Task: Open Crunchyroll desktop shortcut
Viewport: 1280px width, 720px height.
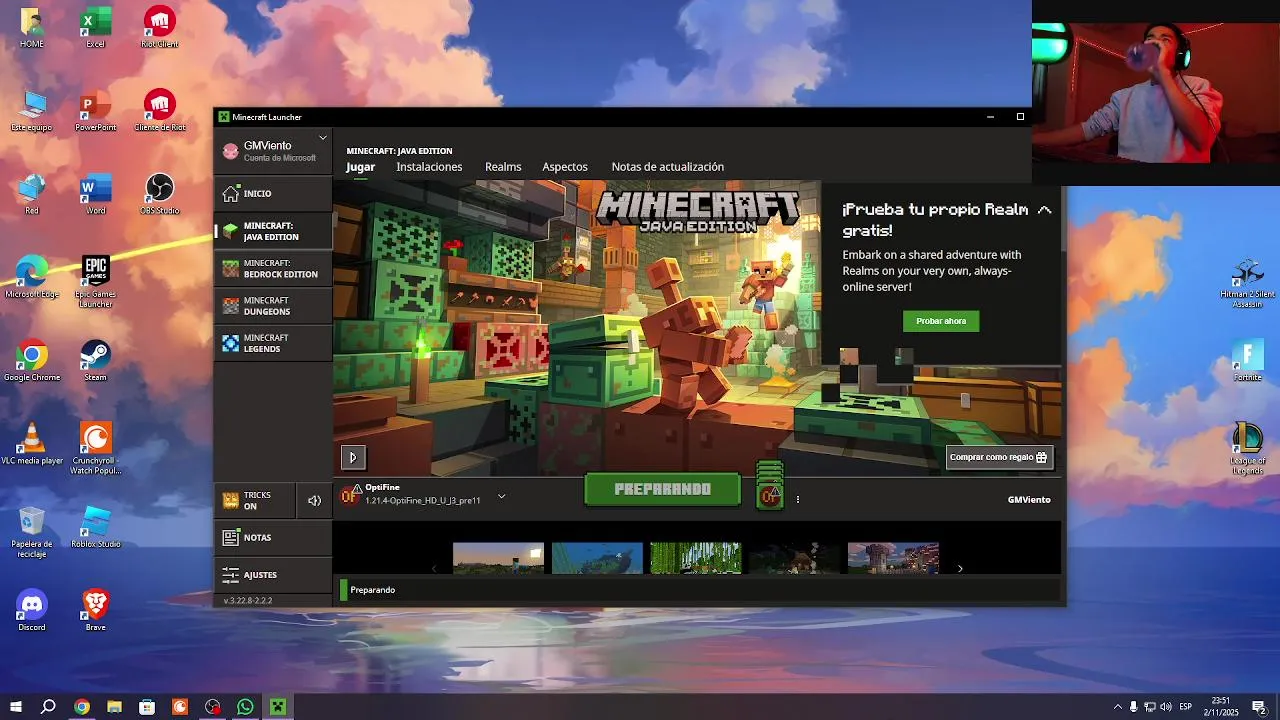Action: [96, 447]
